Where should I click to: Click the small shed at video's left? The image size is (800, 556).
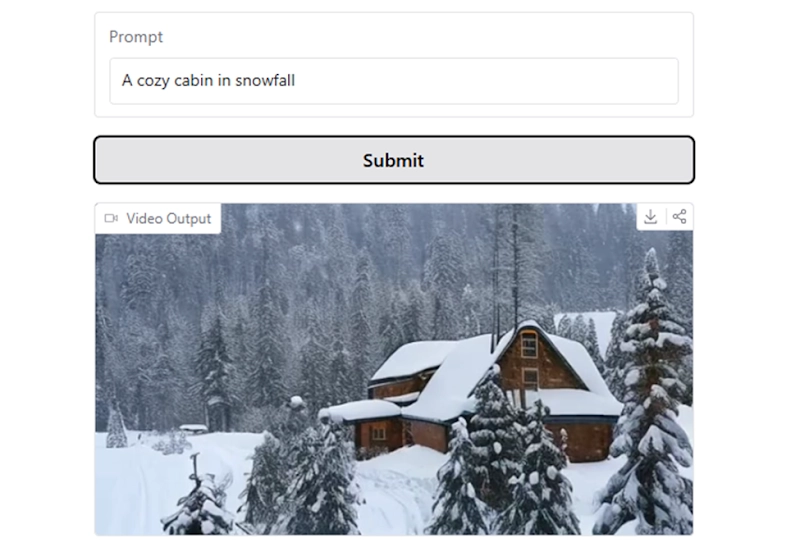tap(218, 412)
